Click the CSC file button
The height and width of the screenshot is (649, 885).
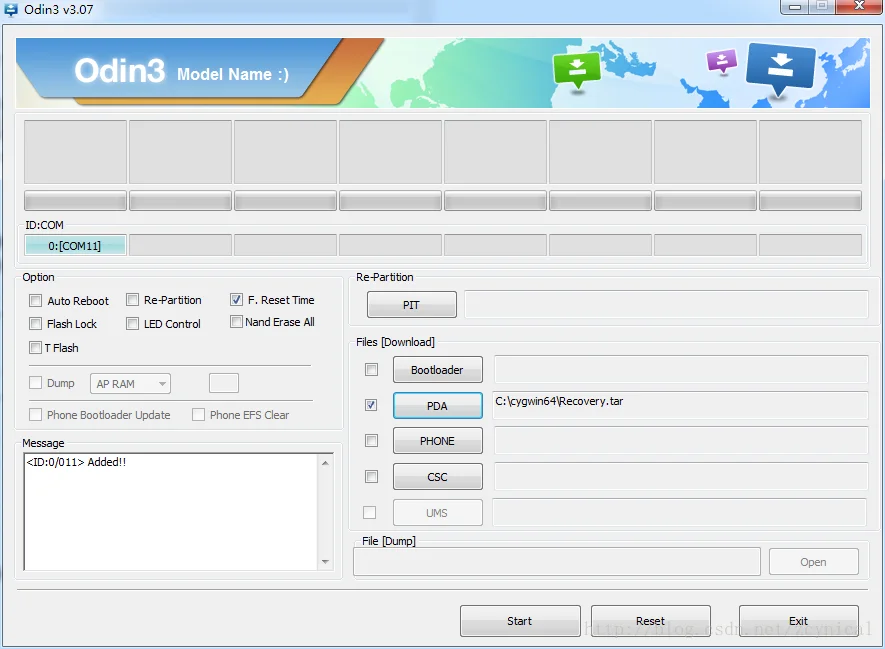point(437,477)
